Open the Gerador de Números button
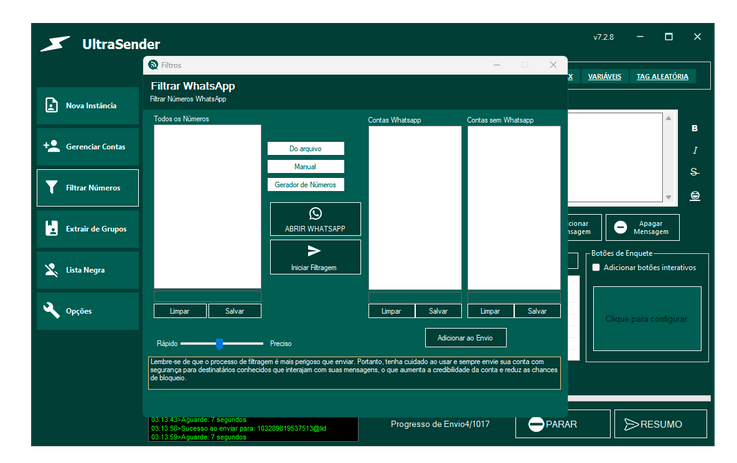This screenshot has height=463, width=737. coord(306,185)
